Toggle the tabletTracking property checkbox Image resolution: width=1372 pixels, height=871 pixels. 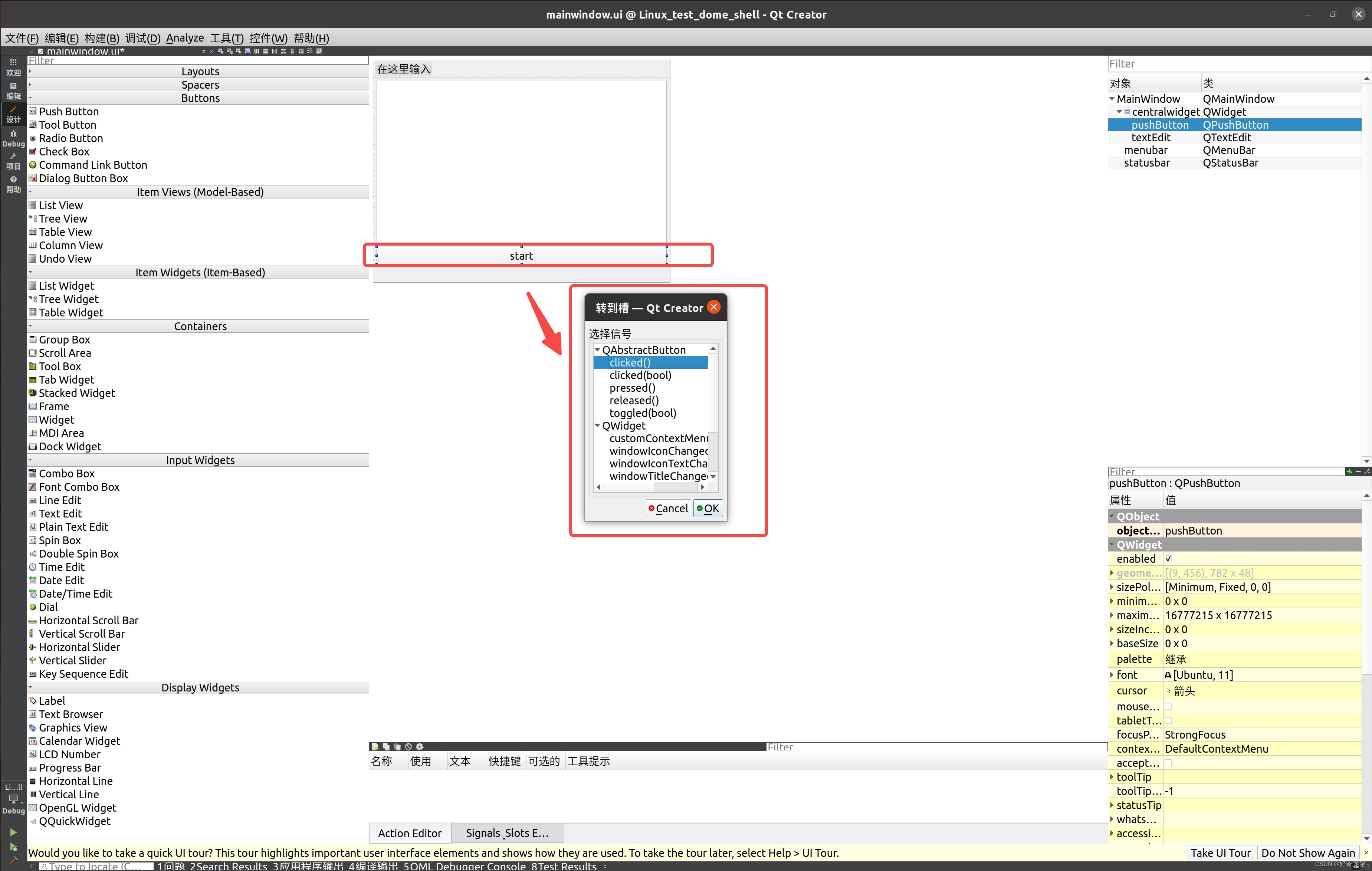1168,720
